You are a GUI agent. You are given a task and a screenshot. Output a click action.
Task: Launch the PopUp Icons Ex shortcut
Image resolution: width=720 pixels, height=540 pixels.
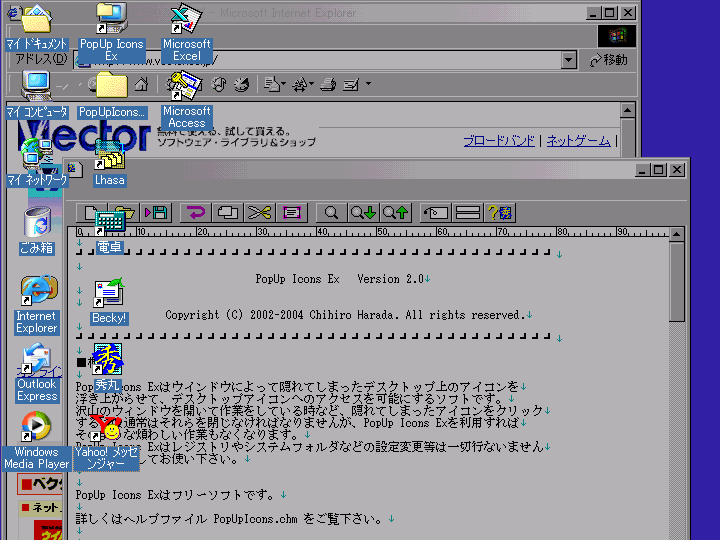click(x=112, y=32)
